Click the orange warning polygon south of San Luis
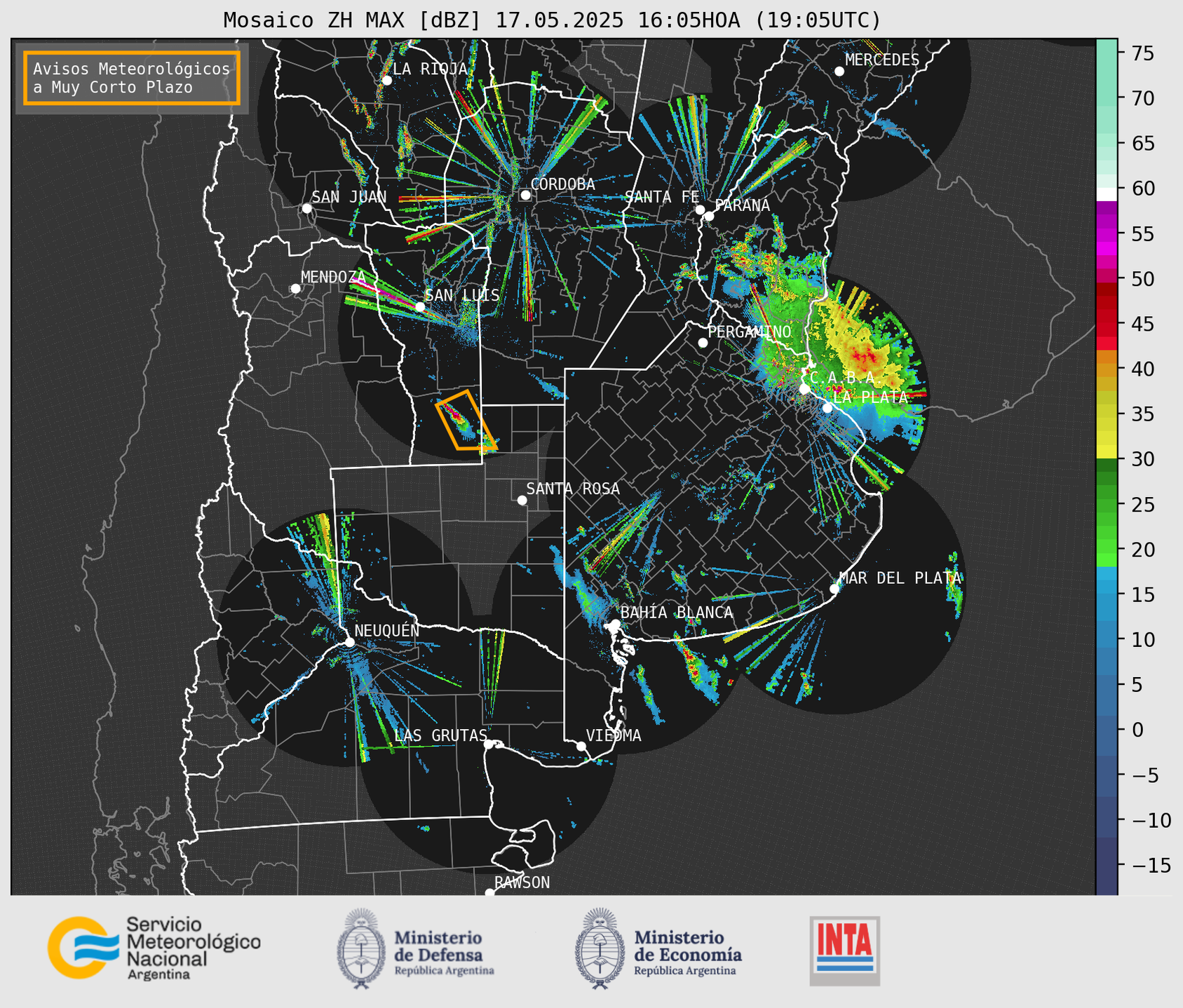 tap(466, 420)
